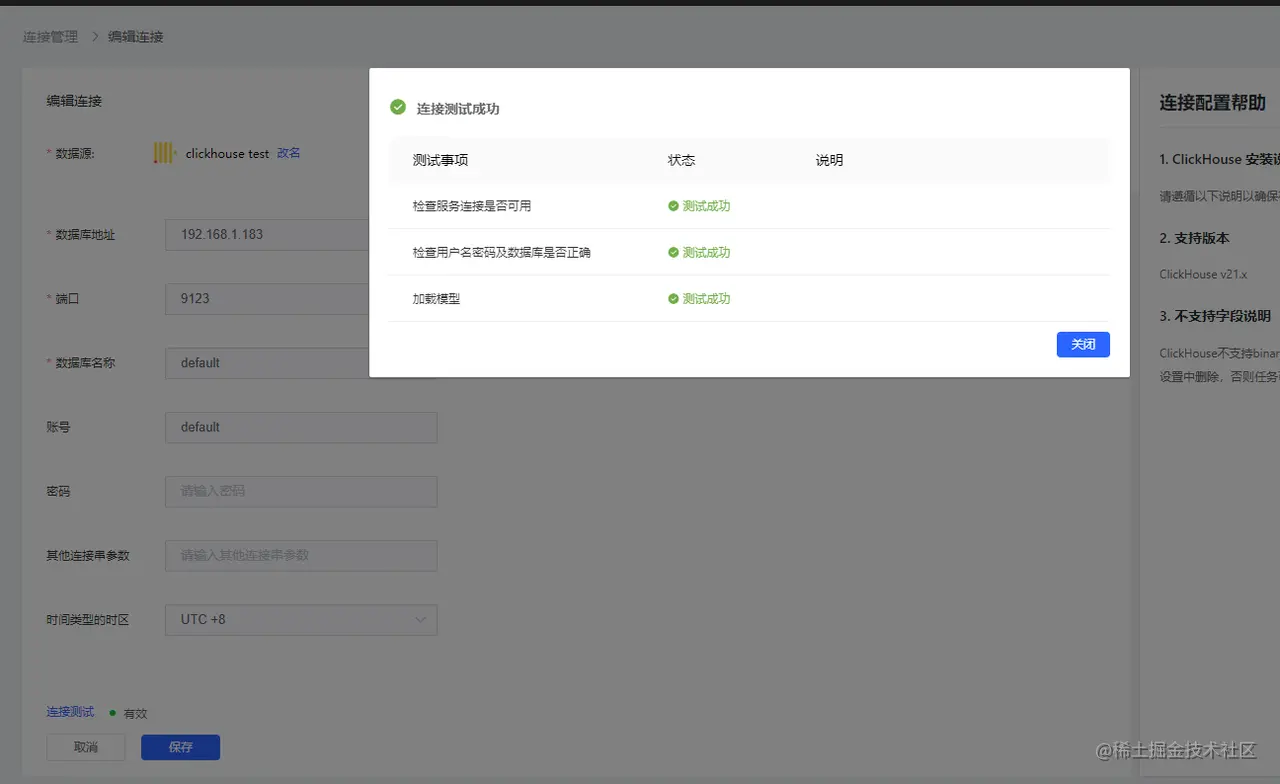Click 状态 column header
This screenshot has height=784, width=1280.
(682, 160)
